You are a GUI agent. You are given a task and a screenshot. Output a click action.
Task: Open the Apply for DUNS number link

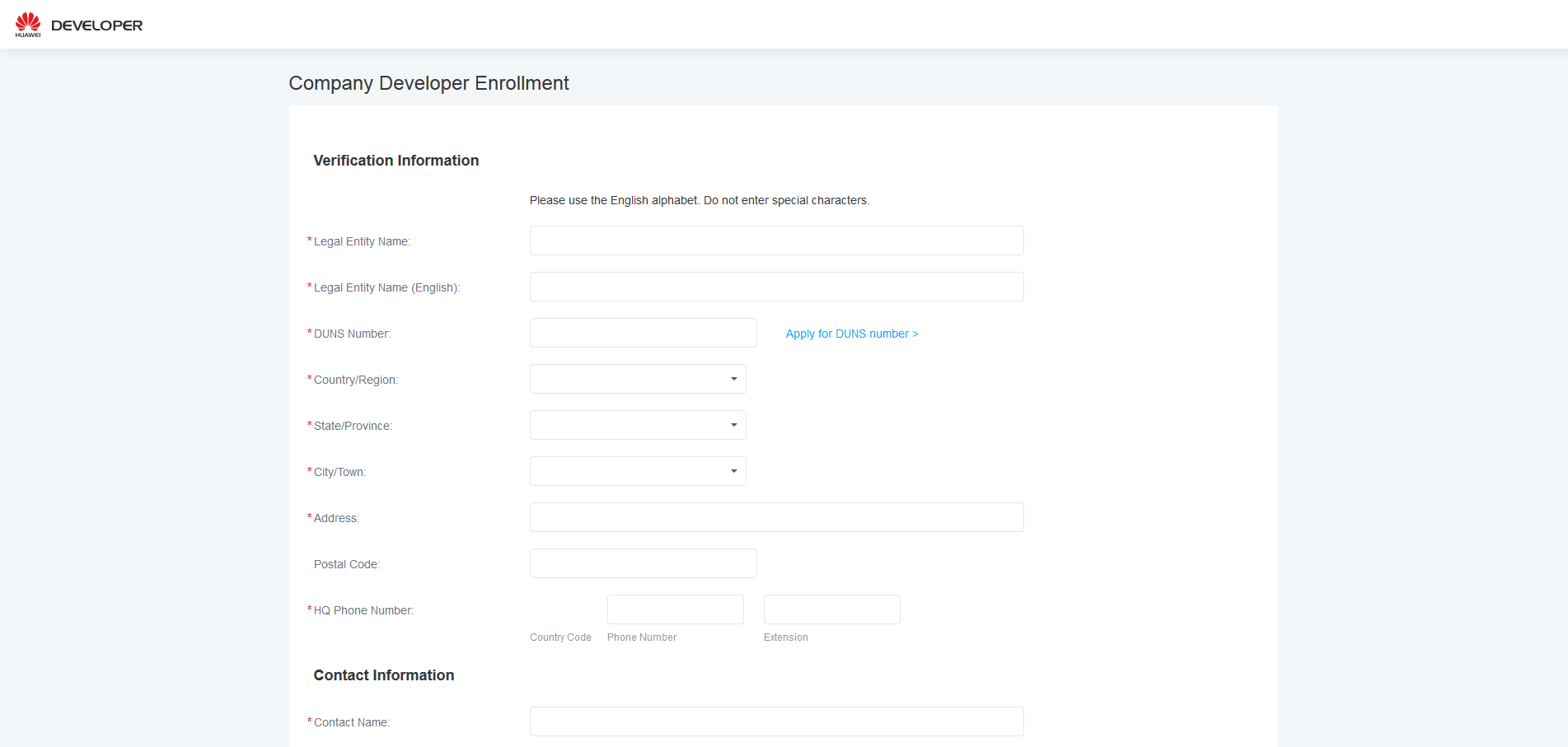pyautogui.click(x=851, y=334)
